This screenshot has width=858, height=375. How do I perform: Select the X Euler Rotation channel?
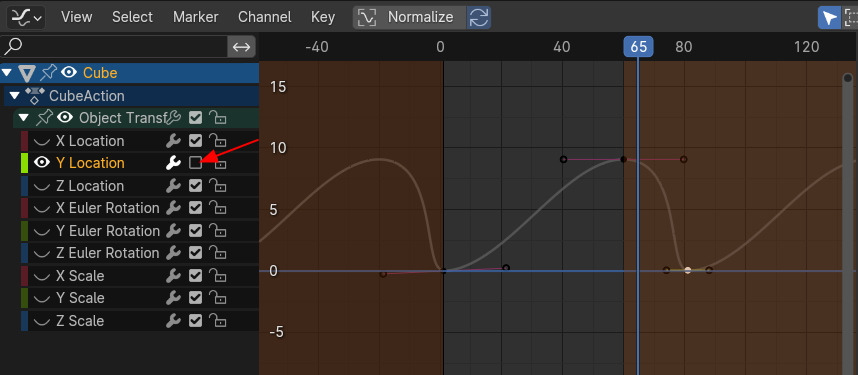tap(108, 209)
